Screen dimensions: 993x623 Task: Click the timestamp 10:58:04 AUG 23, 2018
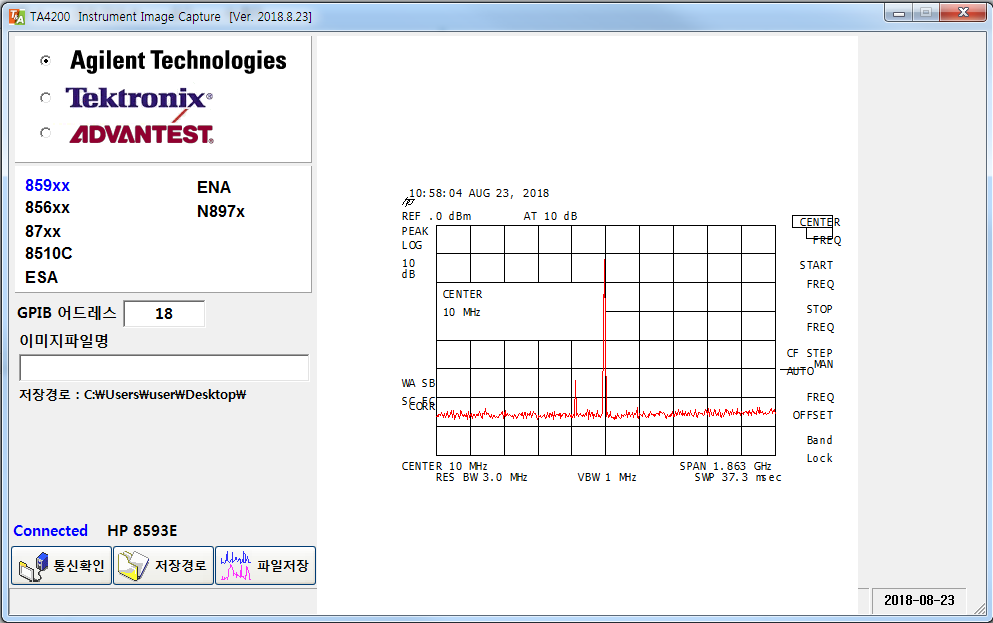[479, 193]
